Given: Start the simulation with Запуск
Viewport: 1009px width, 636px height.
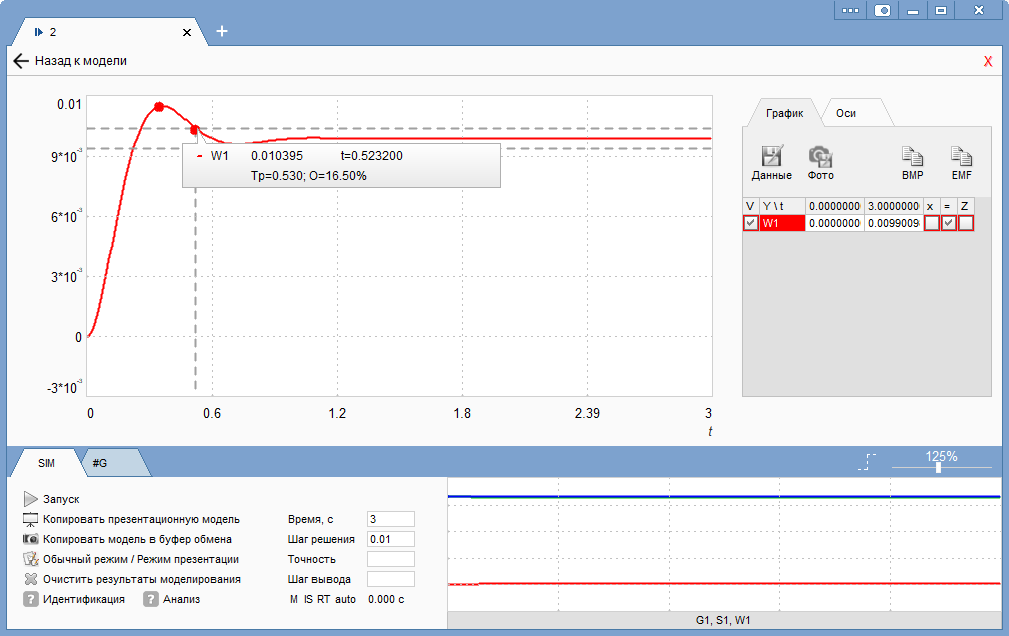Looking at the screenshot, I should pyautogui.click(x=51, y=499).
